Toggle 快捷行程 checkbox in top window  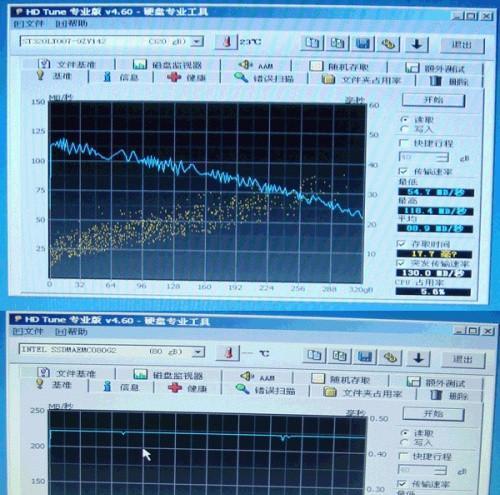(x=403, y=143)
